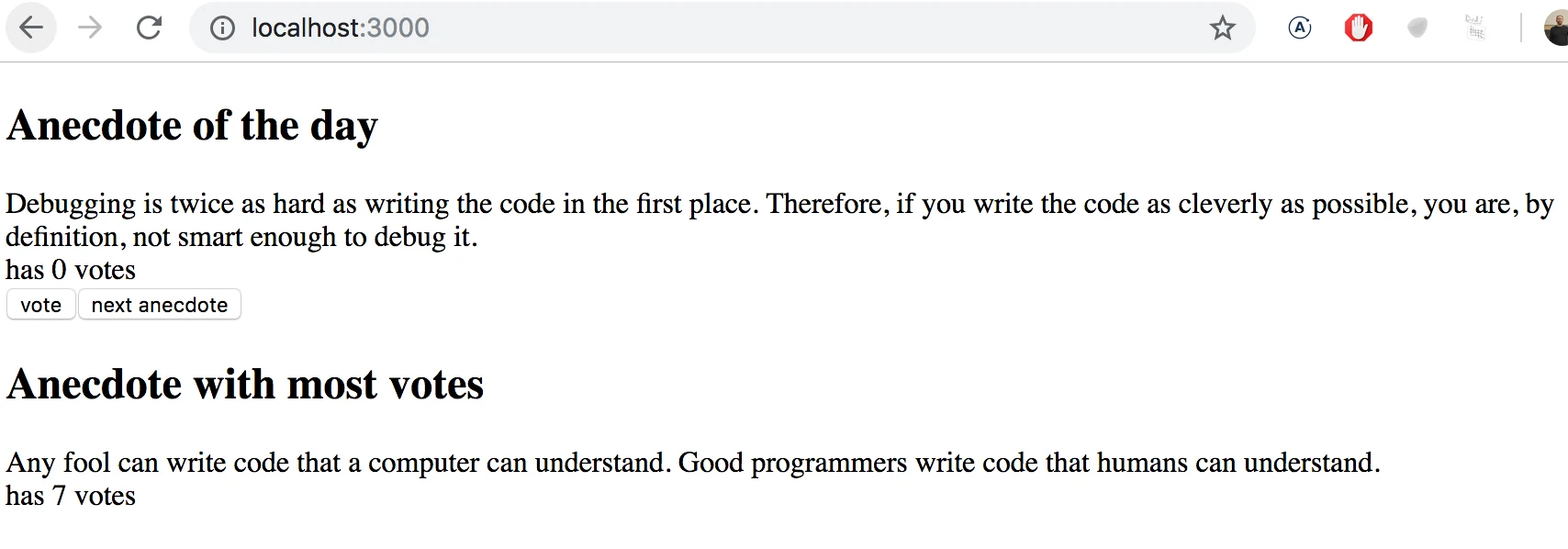Click the browser forward arrow
1568x549 pixels.
pos(90,28)
